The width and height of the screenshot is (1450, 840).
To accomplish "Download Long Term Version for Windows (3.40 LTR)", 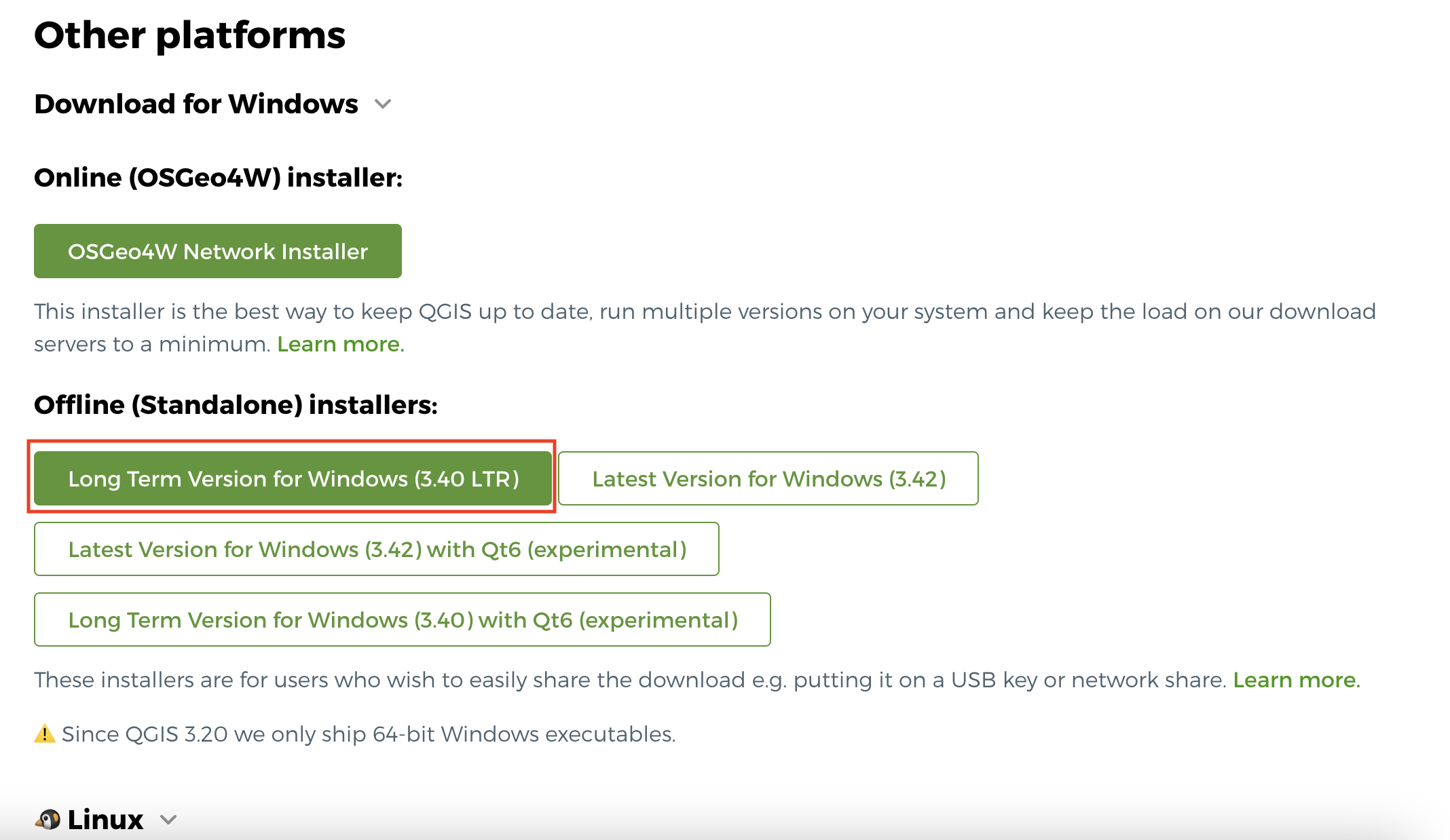I will click(293, 479).
